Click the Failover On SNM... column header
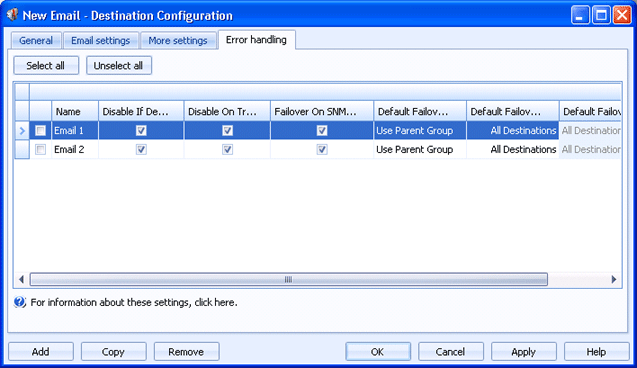Image resolution: width=637 pixels, height=368 pixels. pos(322,111)
